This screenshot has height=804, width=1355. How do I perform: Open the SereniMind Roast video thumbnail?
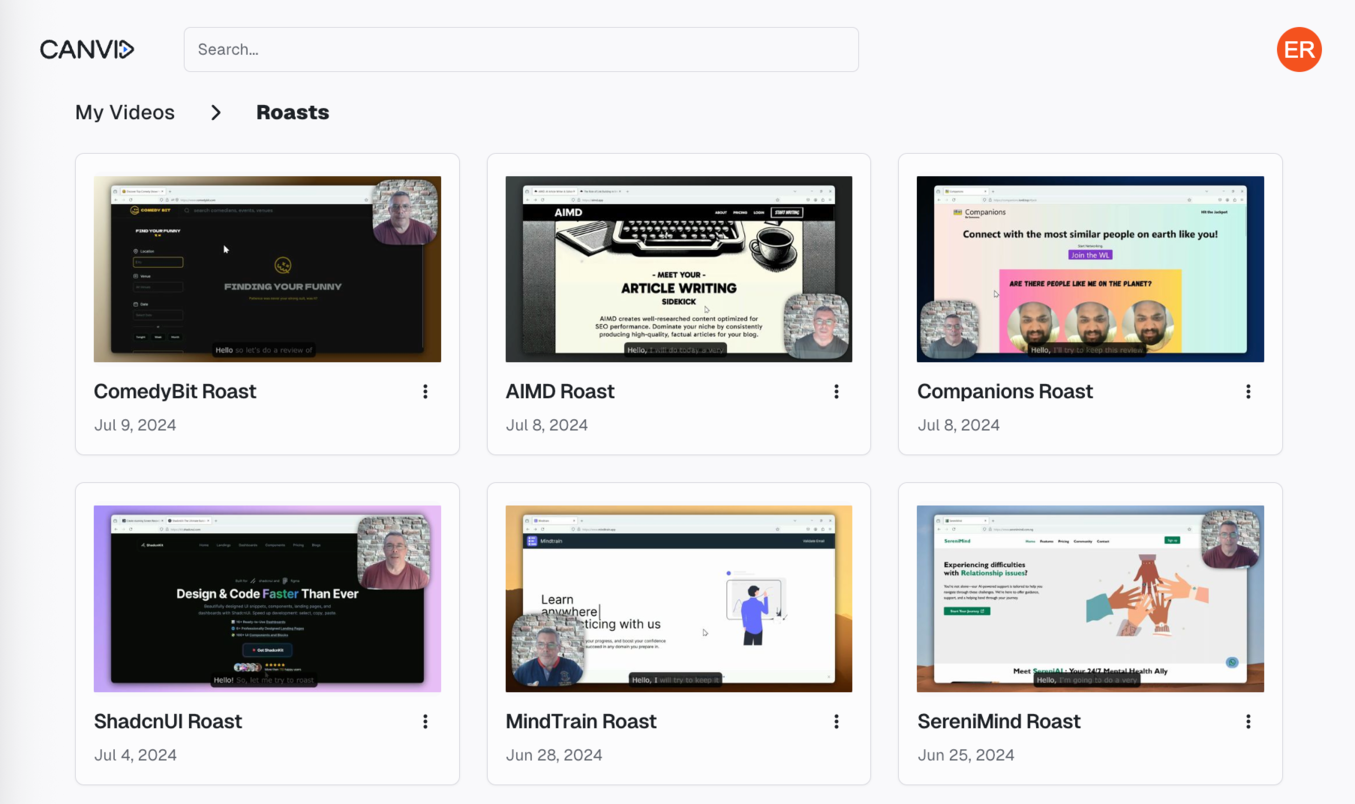(x=1090, y=599)
